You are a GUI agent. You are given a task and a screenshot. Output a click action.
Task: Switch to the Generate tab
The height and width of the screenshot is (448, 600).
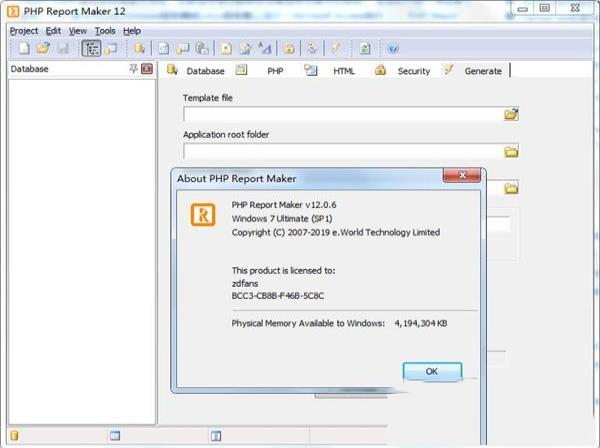(474, 71)
